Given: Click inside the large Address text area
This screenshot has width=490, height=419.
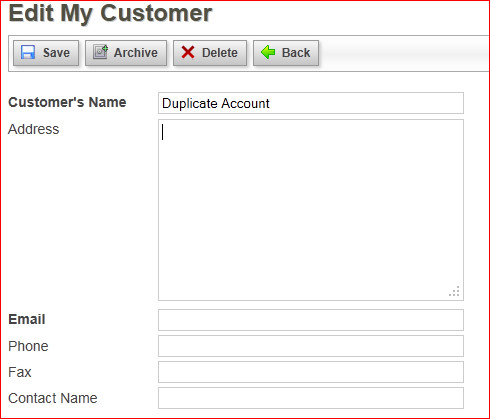Looking at the screenshot, I should tap(311, 210).
